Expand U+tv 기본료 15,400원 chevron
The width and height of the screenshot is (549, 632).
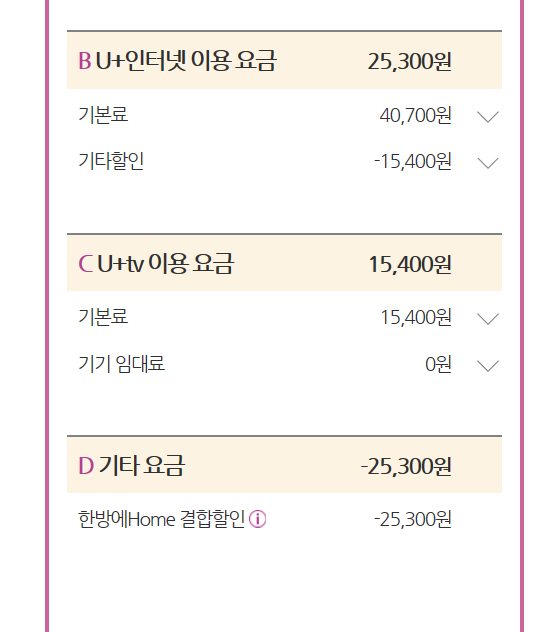pos(488,319)
